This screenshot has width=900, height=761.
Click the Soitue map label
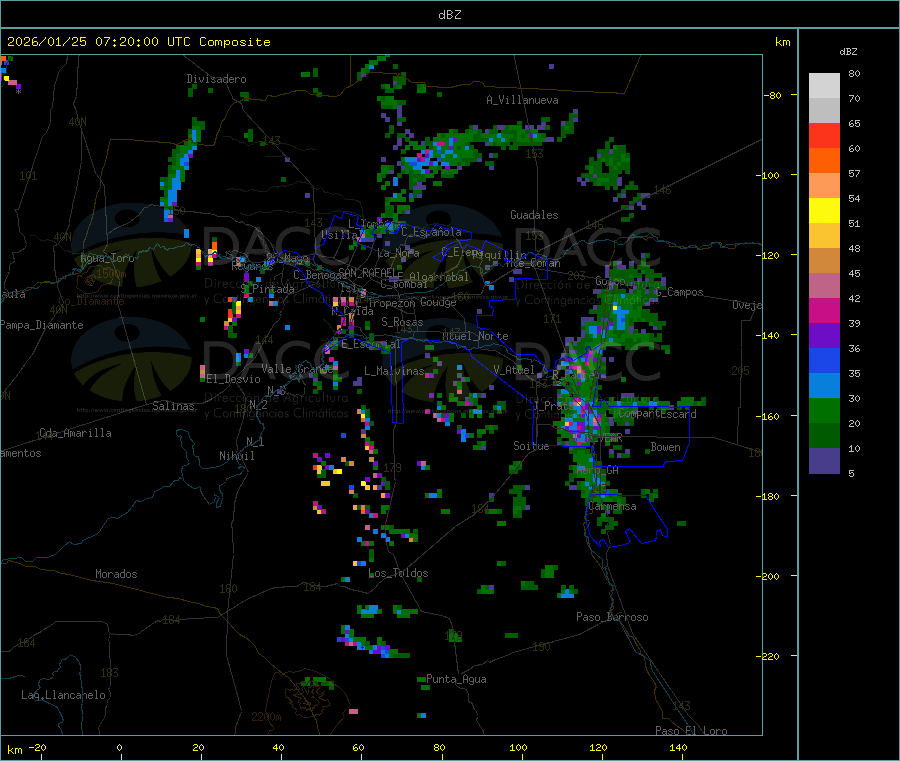click(531, 446)
